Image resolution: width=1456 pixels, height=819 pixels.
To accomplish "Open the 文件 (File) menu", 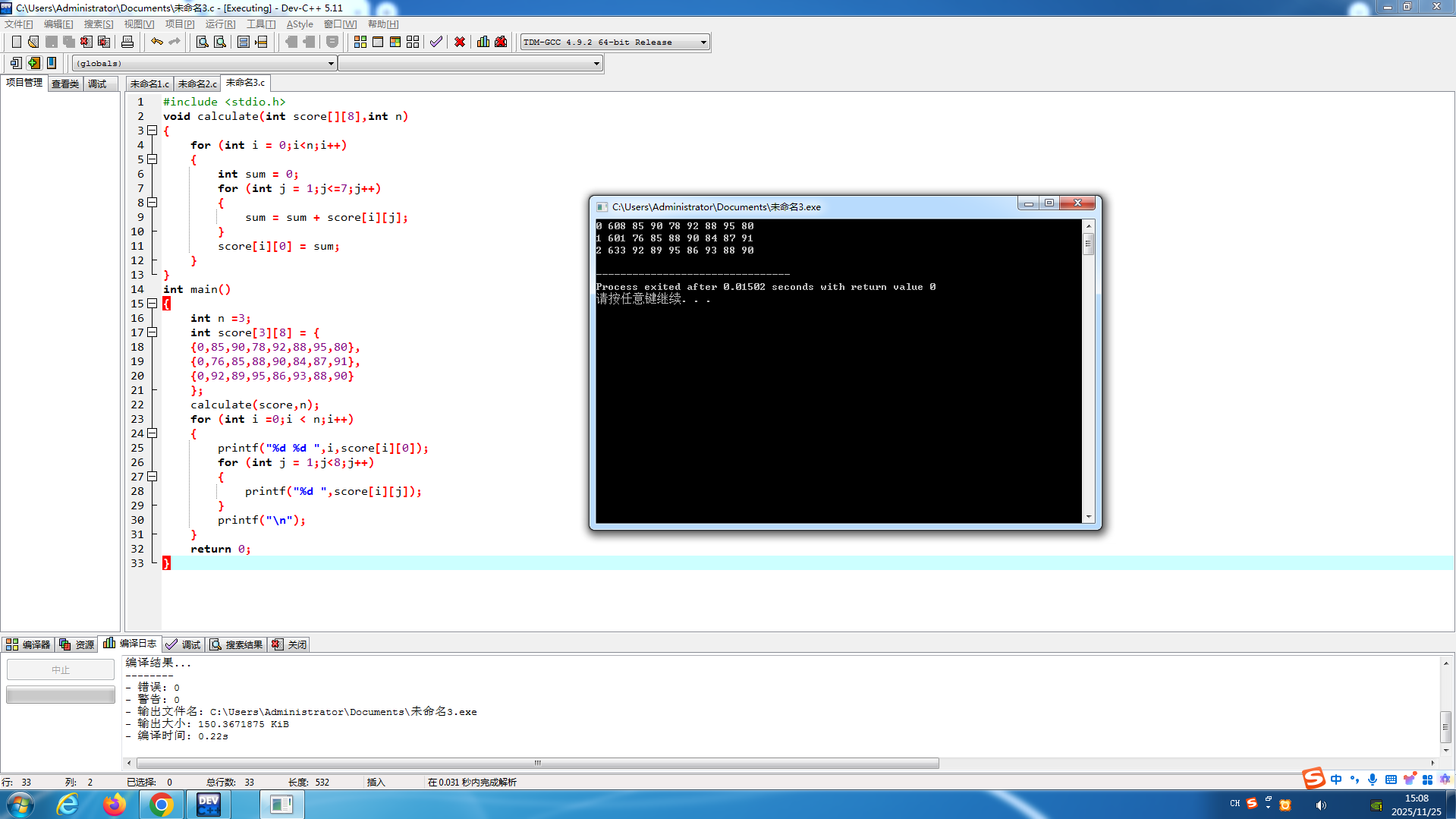I will tap(19, 24).
